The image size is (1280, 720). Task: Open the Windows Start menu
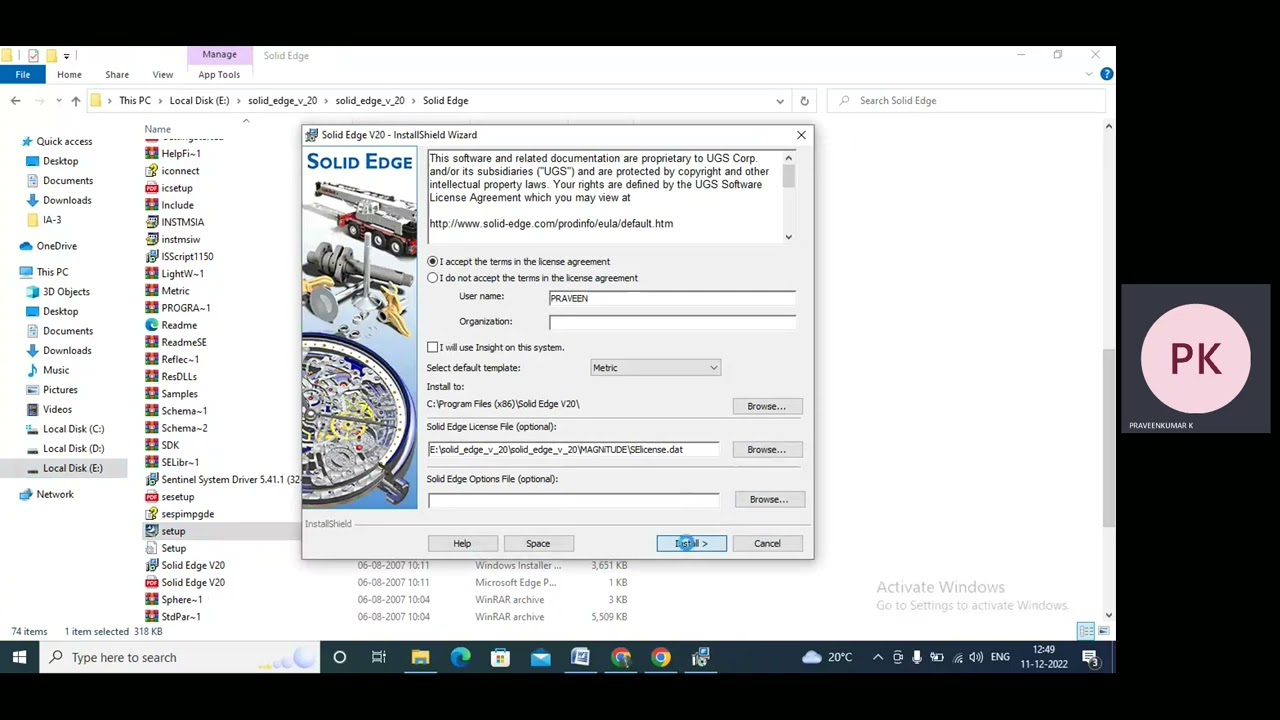(19, 657)
